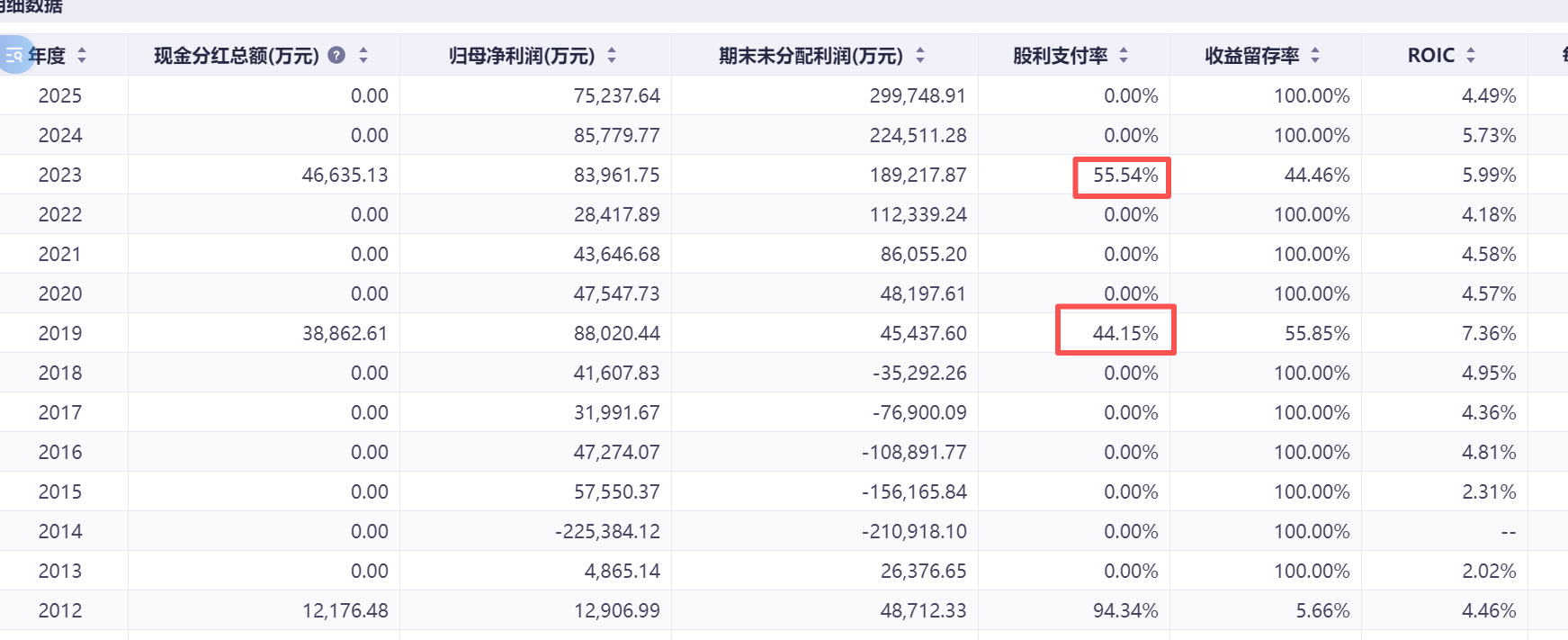Screen dimensions: 1568x640
Task: Sort by ROIC using arrow icon
Action: click(1471, 55)
